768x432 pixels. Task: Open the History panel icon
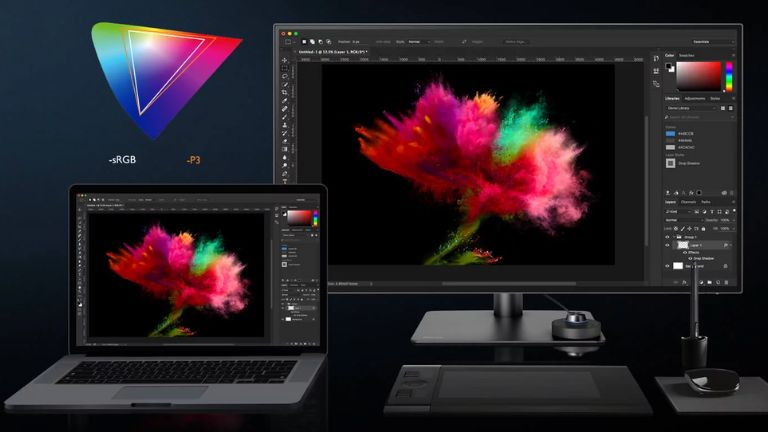[656, 58]
